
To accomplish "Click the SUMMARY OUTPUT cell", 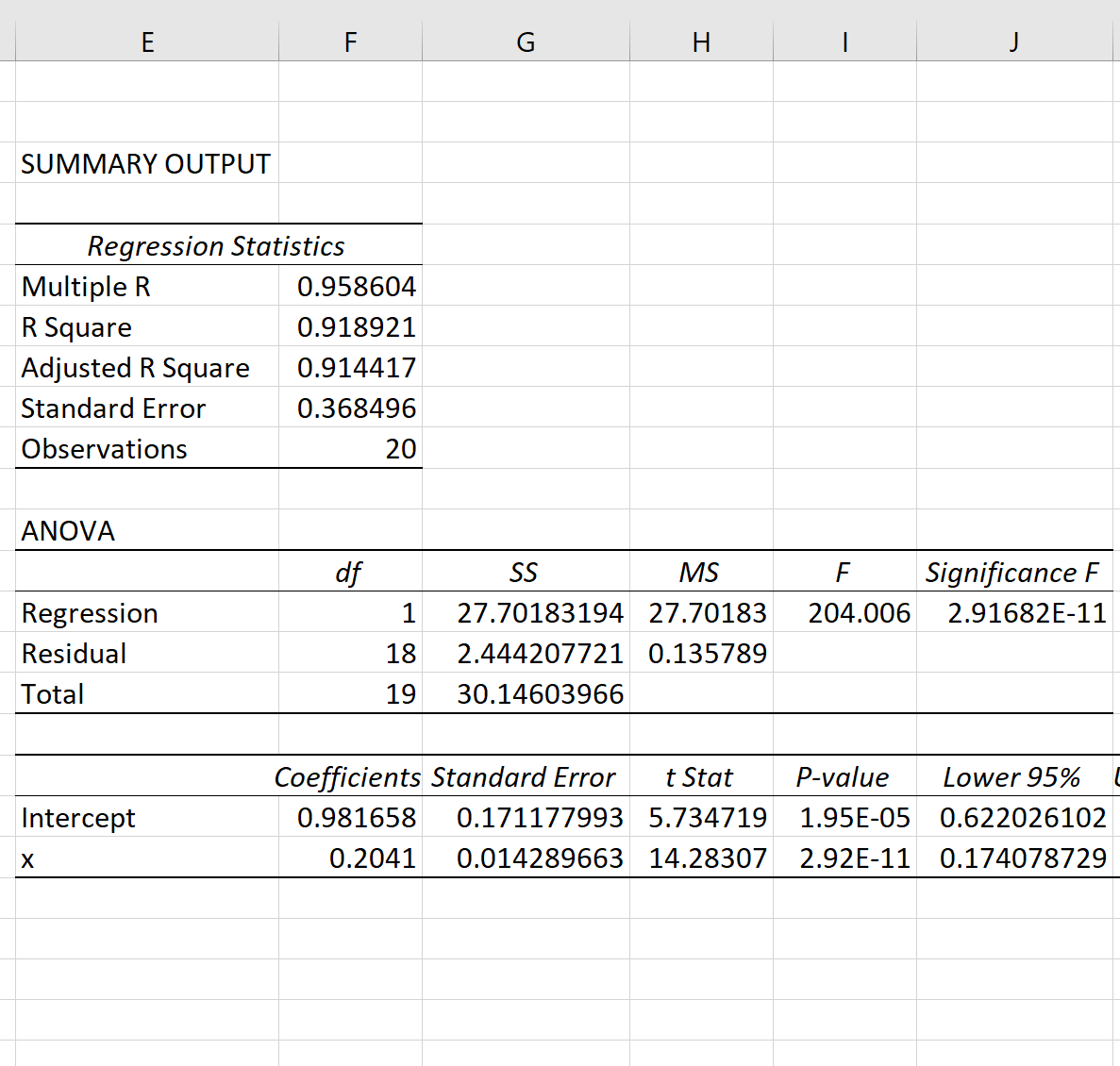I will (147, 163).
